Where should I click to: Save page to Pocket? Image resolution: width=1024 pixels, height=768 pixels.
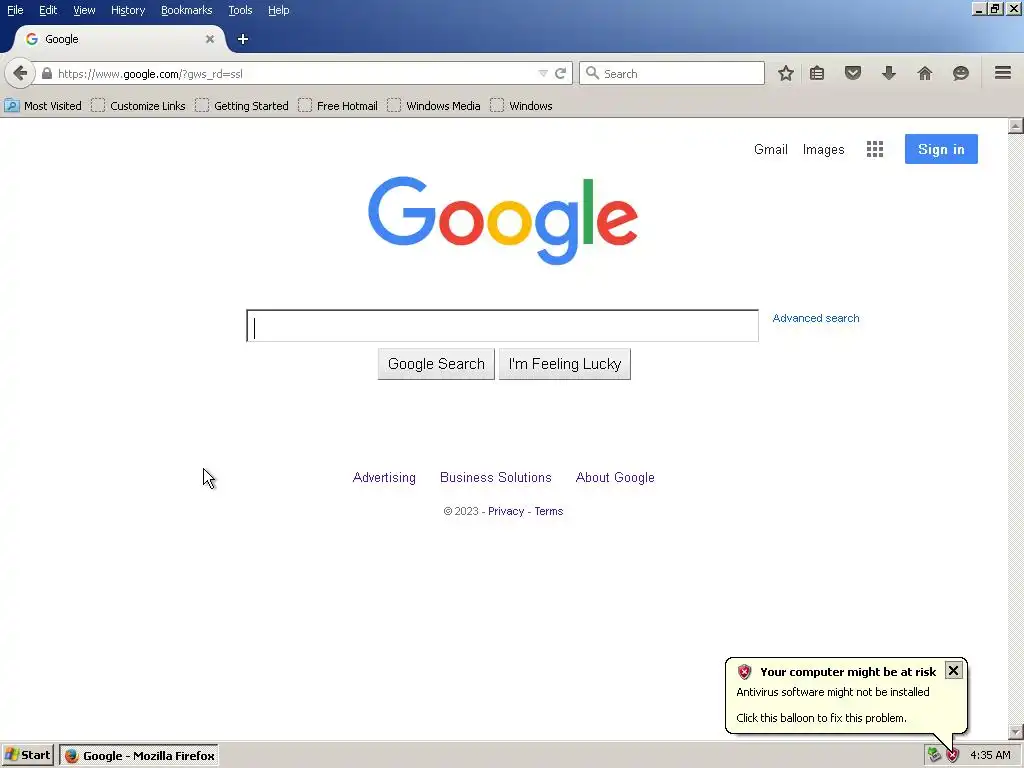tap(853, 73)
